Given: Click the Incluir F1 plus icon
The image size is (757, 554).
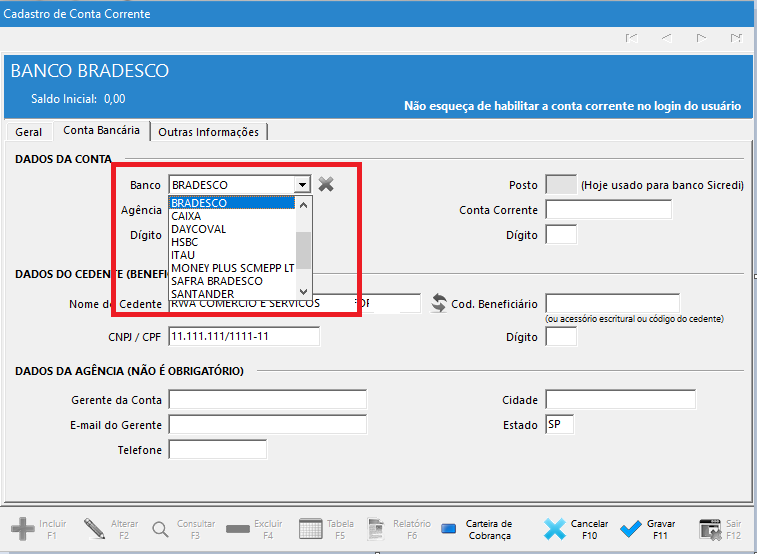Looking at the screenshot, I should pyautogui.click(x=23, y=529).
